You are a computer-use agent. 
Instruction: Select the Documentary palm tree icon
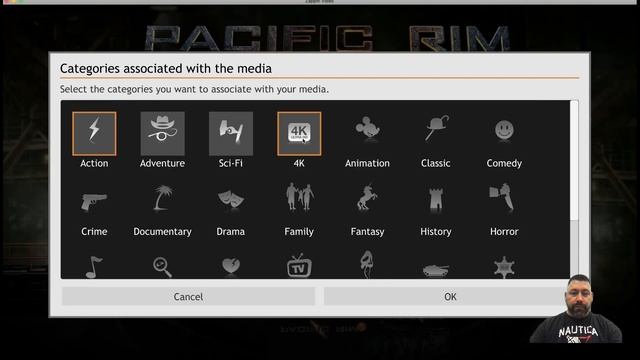tap(162, 198)
